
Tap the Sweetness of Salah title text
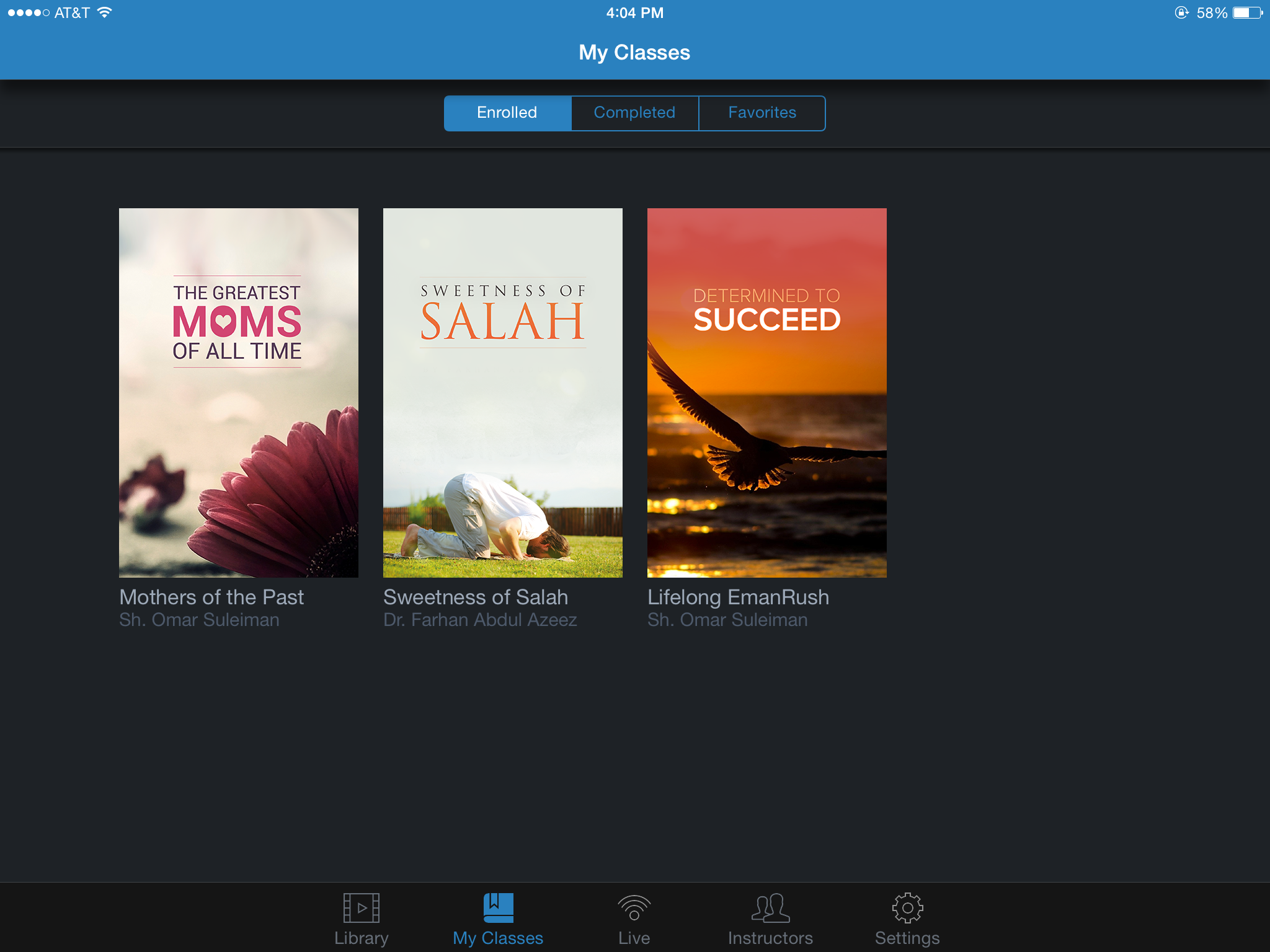pos(476,597)
